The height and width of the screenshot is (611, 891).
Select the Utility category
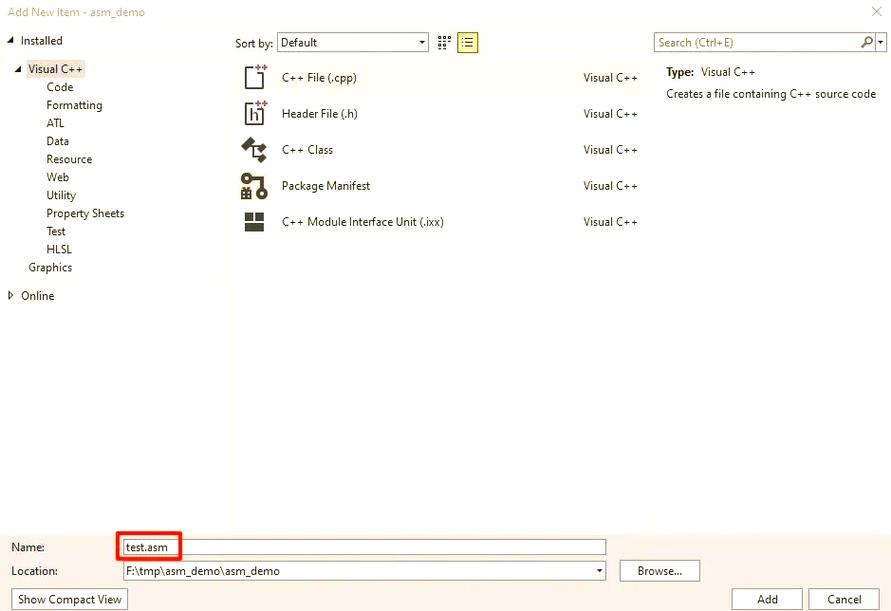pos(61,195)
